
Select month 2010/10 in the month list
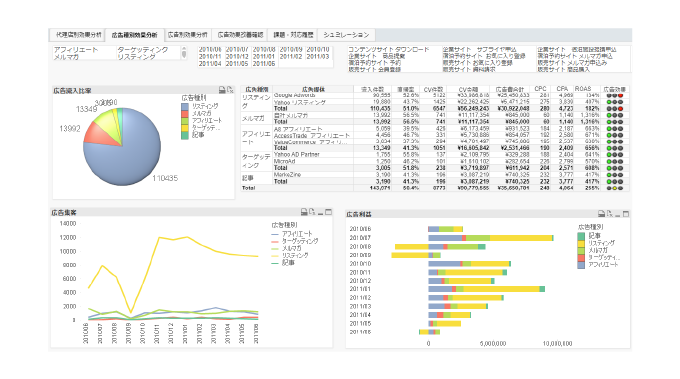point(318,49)
